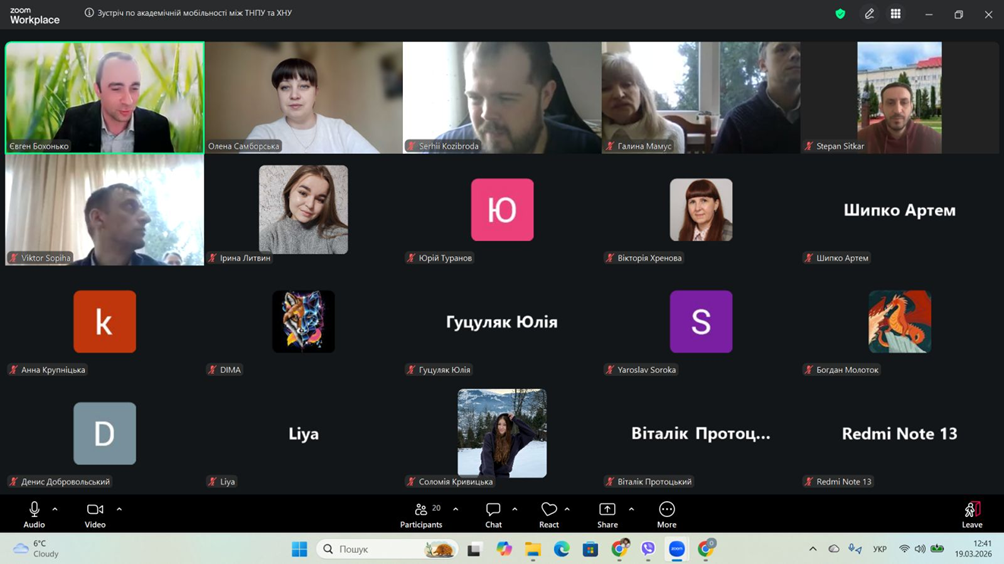Image resolution: width=1004 pixels, height=564 pixels.
Task: Expand the arrow next to Participants
Action: (x=456, y=510)
